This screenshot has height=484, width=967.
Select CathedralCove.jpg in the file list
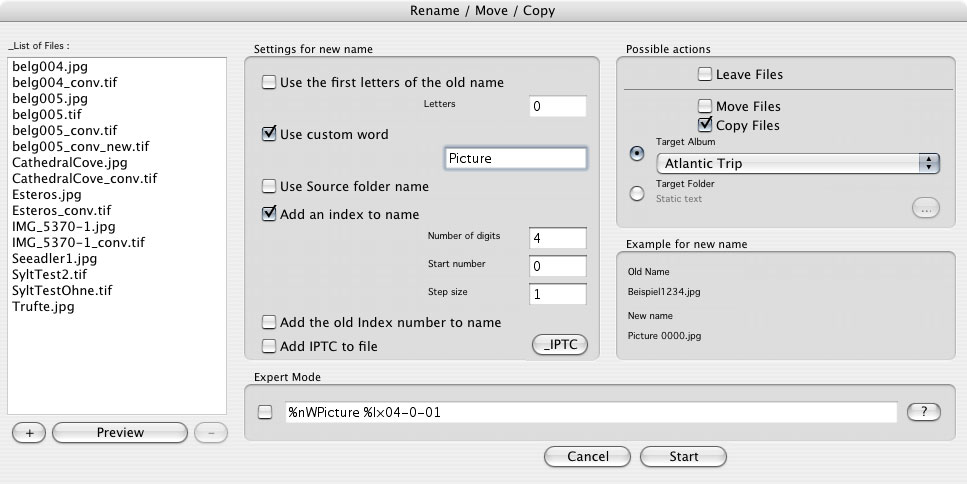tap(69, 162)
